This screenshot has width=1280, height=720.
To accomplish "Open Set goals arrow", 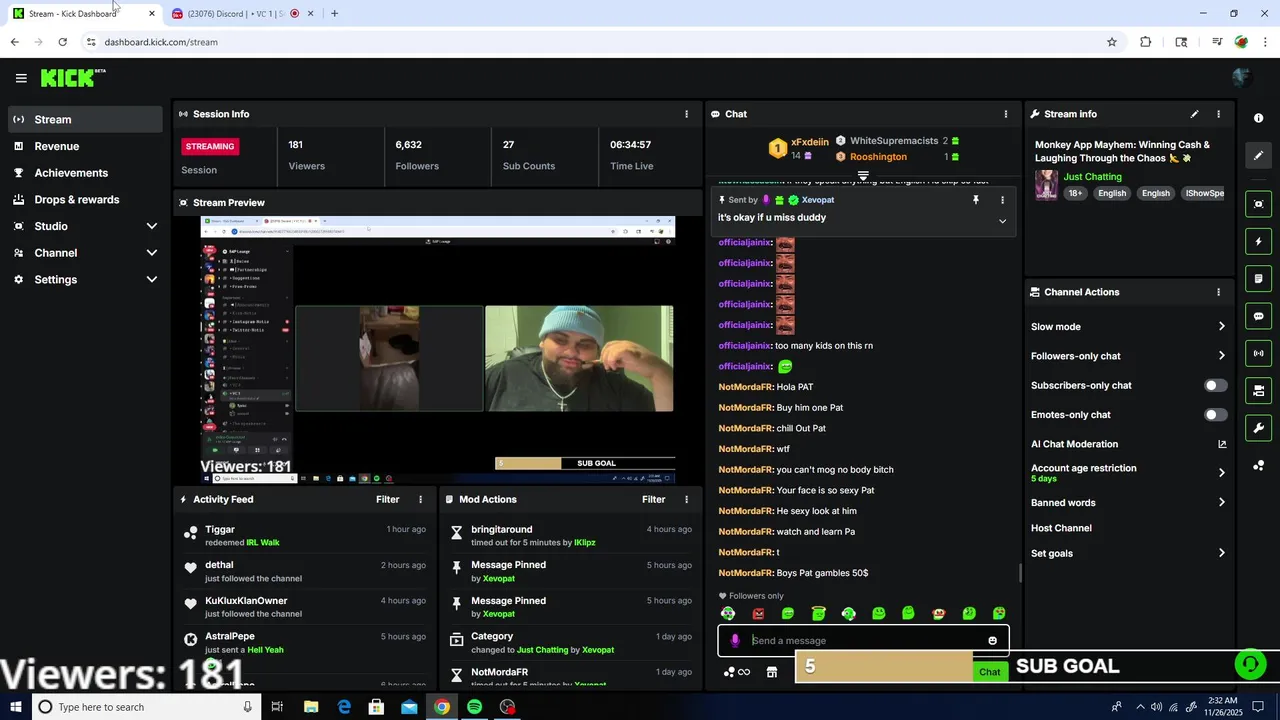I will pyautogui.click(x=1221, y=553).
